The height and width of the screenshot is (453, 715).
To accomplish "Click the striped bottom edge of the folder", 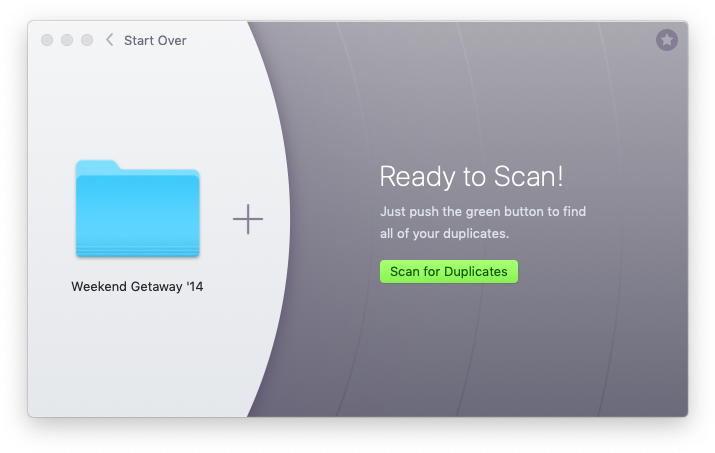I will coord(138,250).
